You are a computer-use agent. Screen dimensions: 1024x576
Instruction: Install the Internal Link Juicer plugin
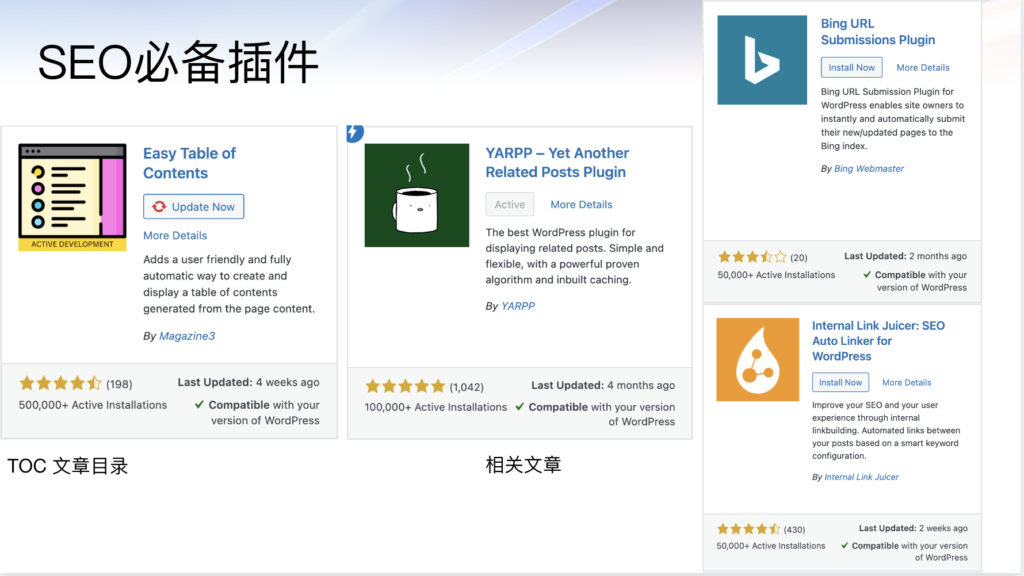tap(840, 382)
